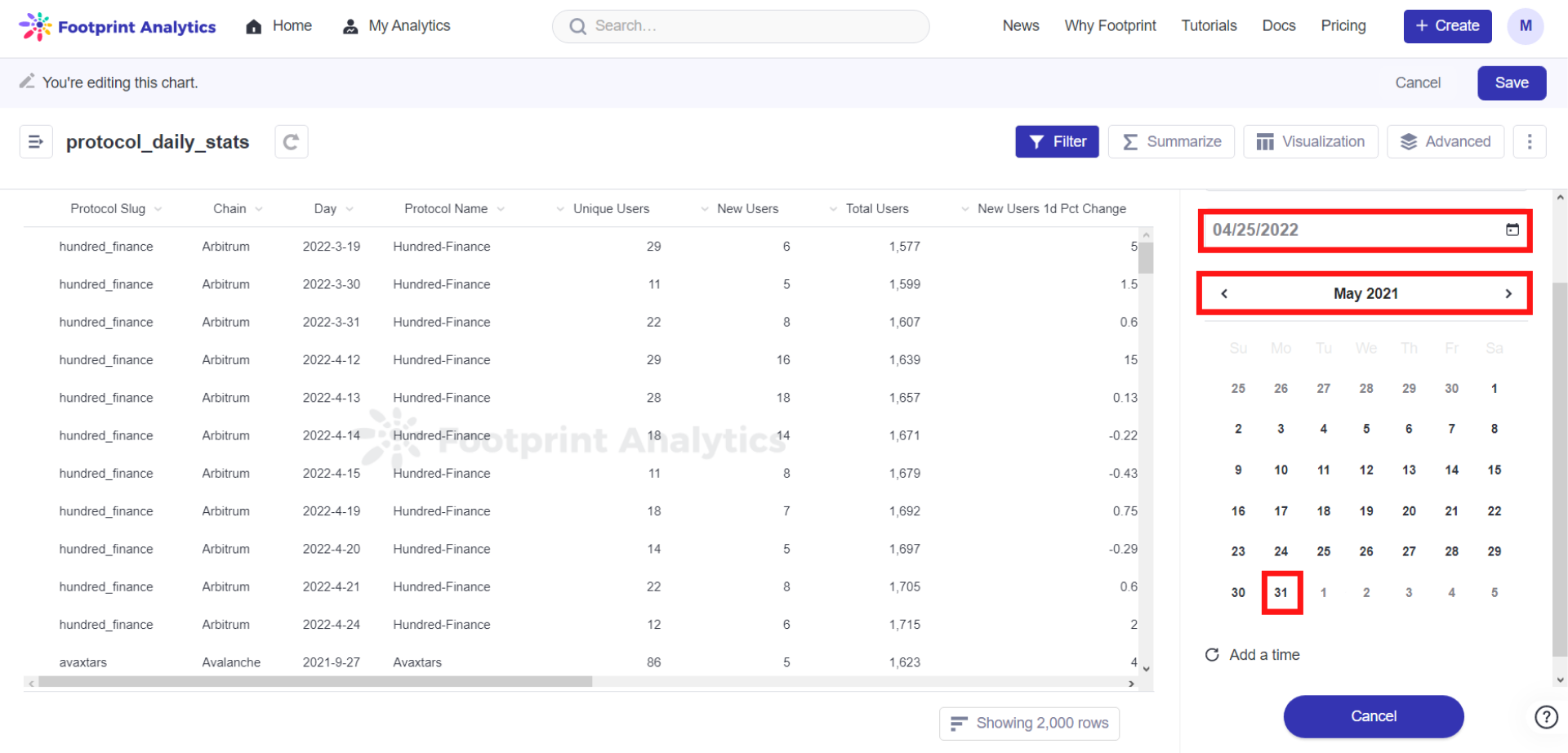Image resolution: width=1568 pixels, height=753 pixels.
Task: Expand Total Users column menu
Action: 833,209
